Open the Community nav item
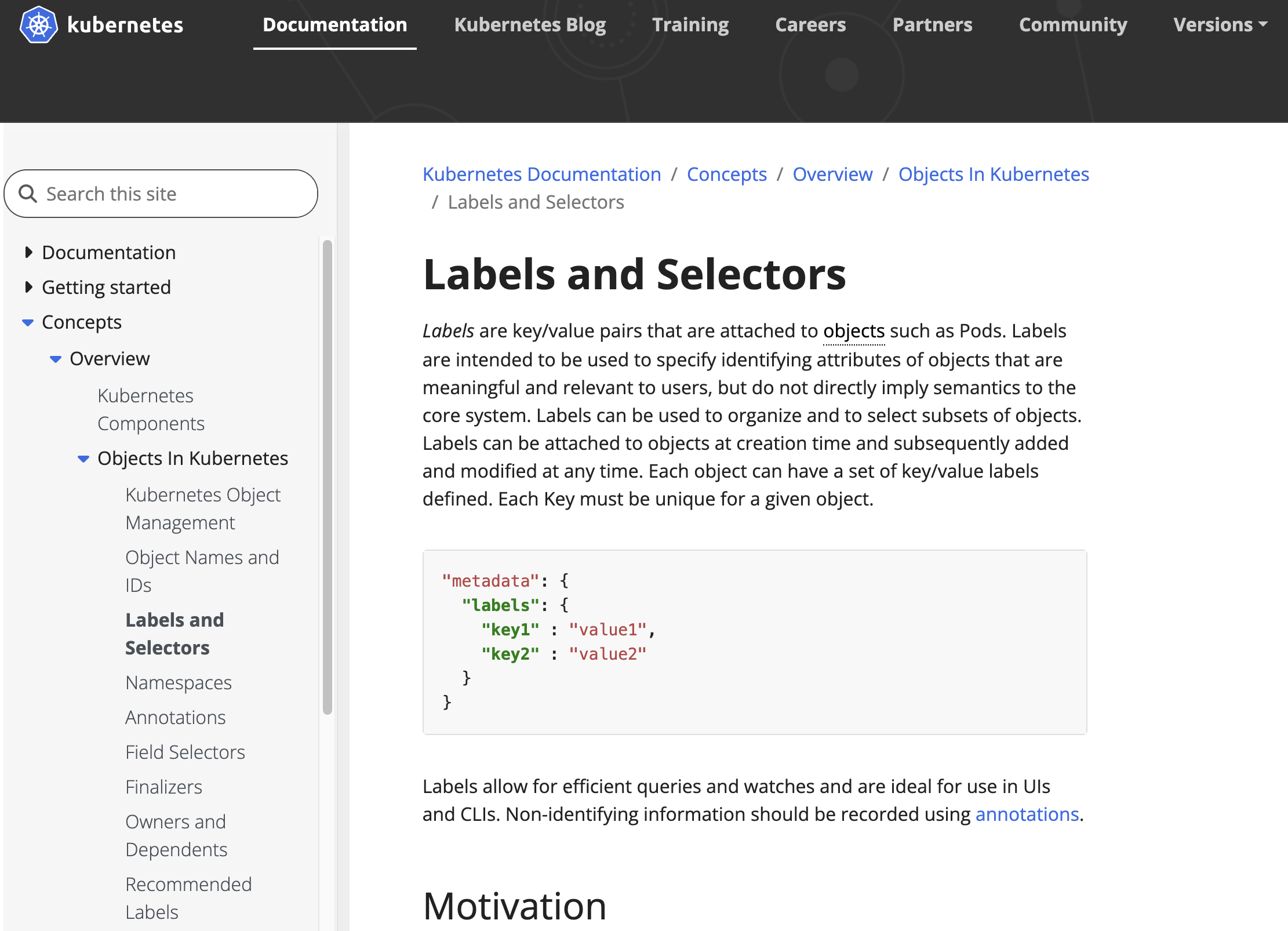Viewport: 1288px width, 931px height. [x=1073, y=25]
